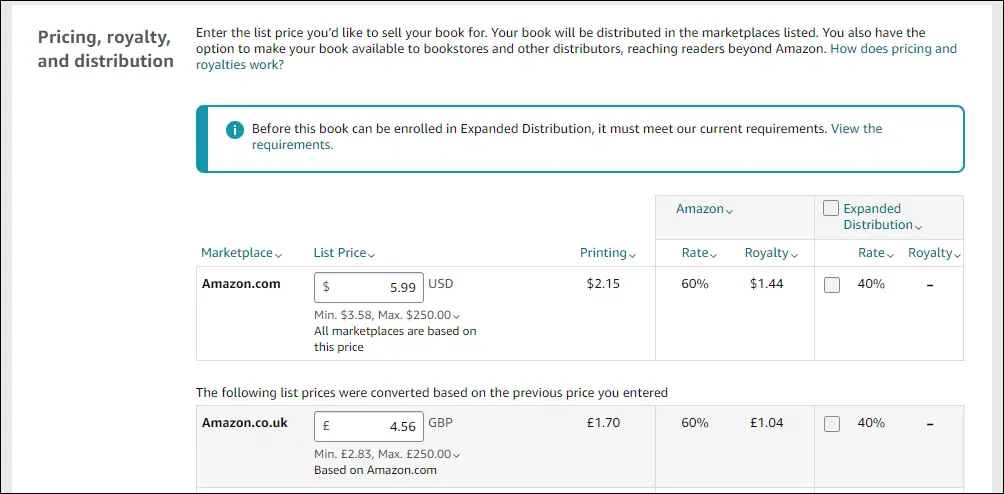Click the Marketplace column header label
Viewport: 1004px width, 494px height.
[237, 253]
